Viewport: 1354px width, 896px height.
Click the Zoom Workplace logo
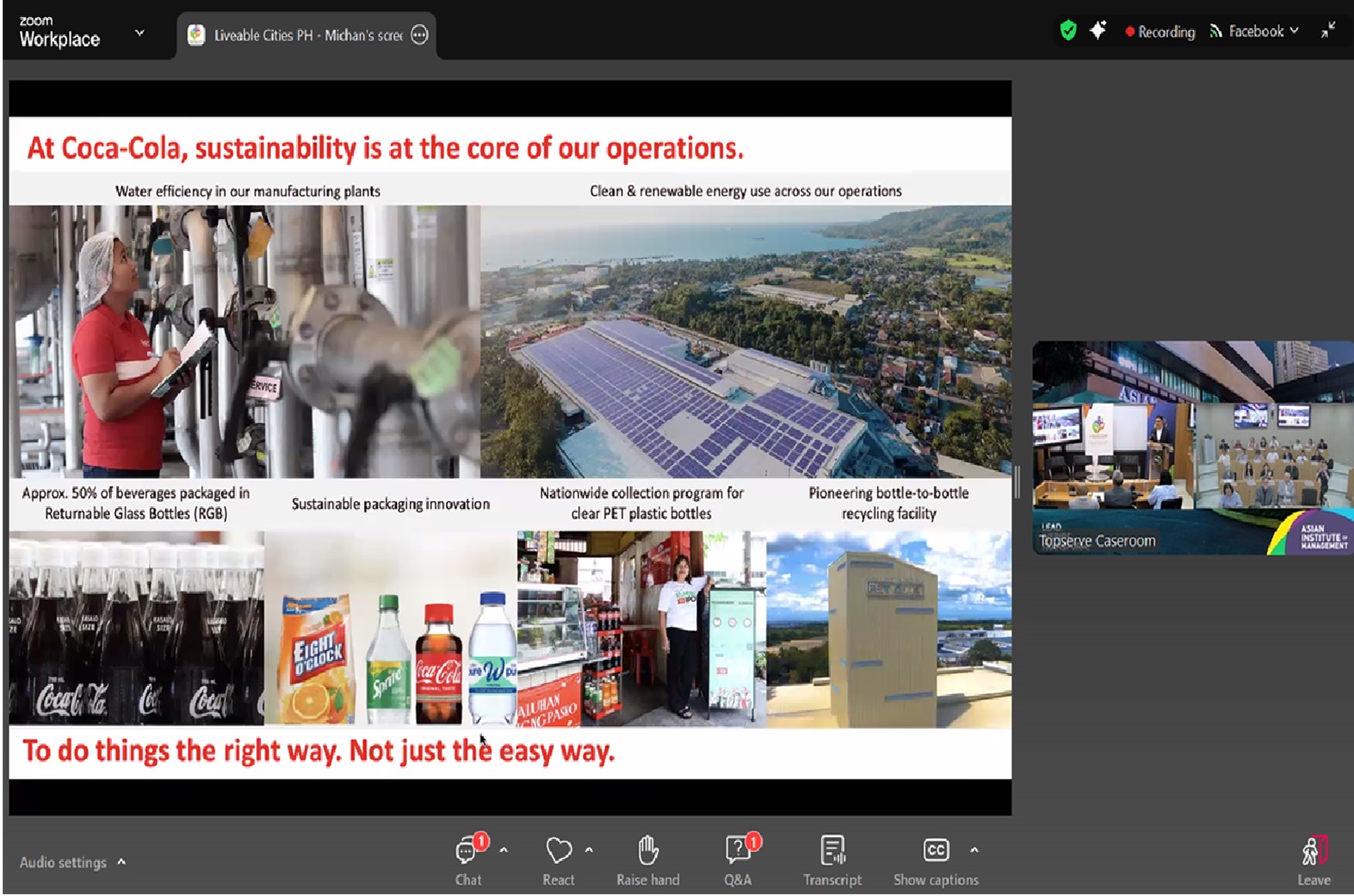[x=60, y=32]
